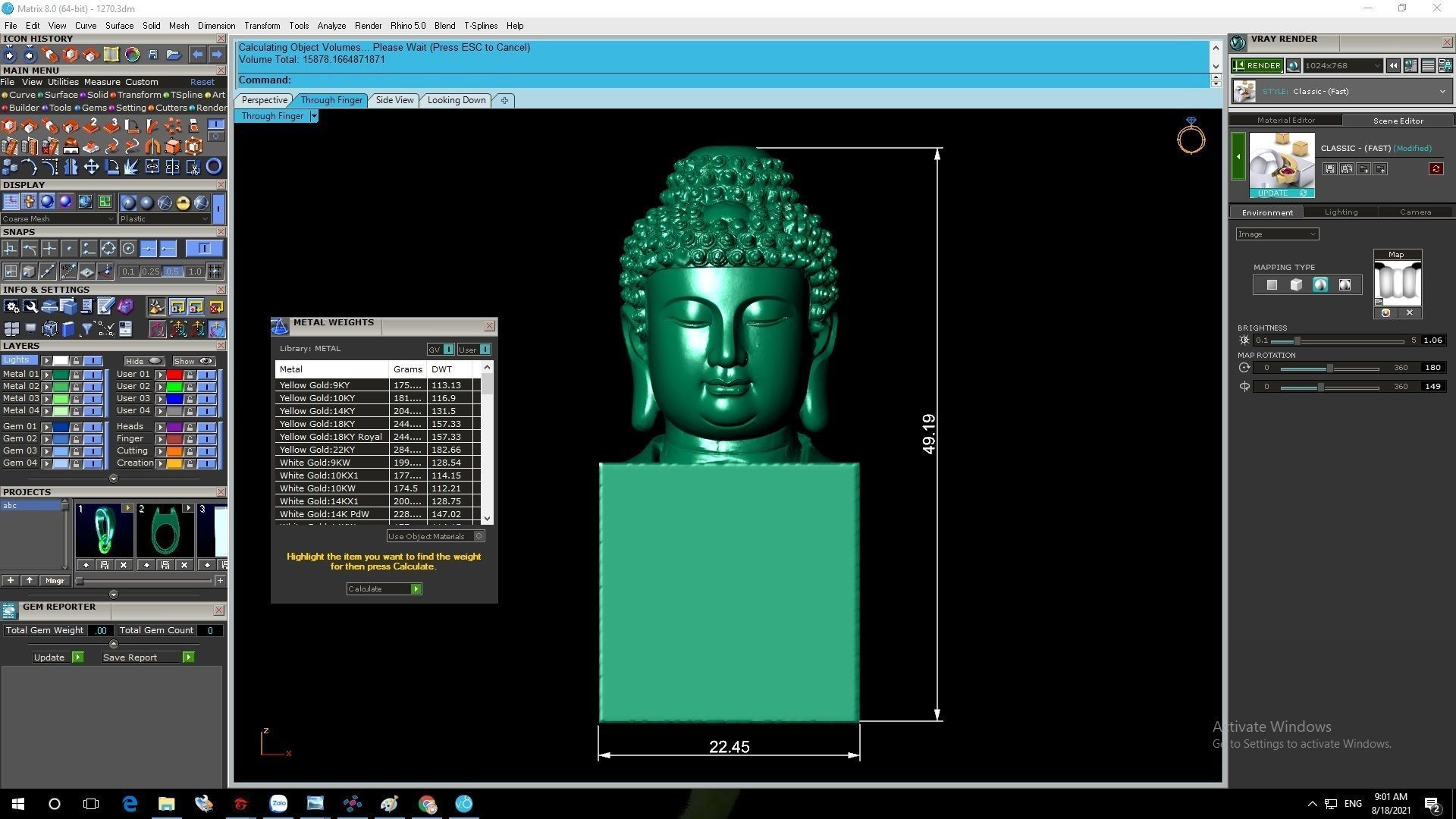Switch to the Side View tab
The width and height of the screenshot is (1456, 819).
coord(394,100)
